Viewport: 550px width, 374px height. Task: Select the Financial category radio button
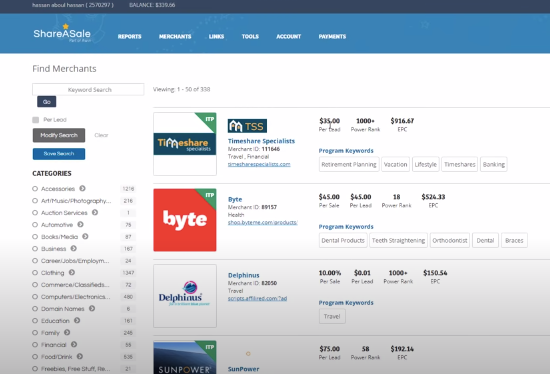[x=35, y=345]
